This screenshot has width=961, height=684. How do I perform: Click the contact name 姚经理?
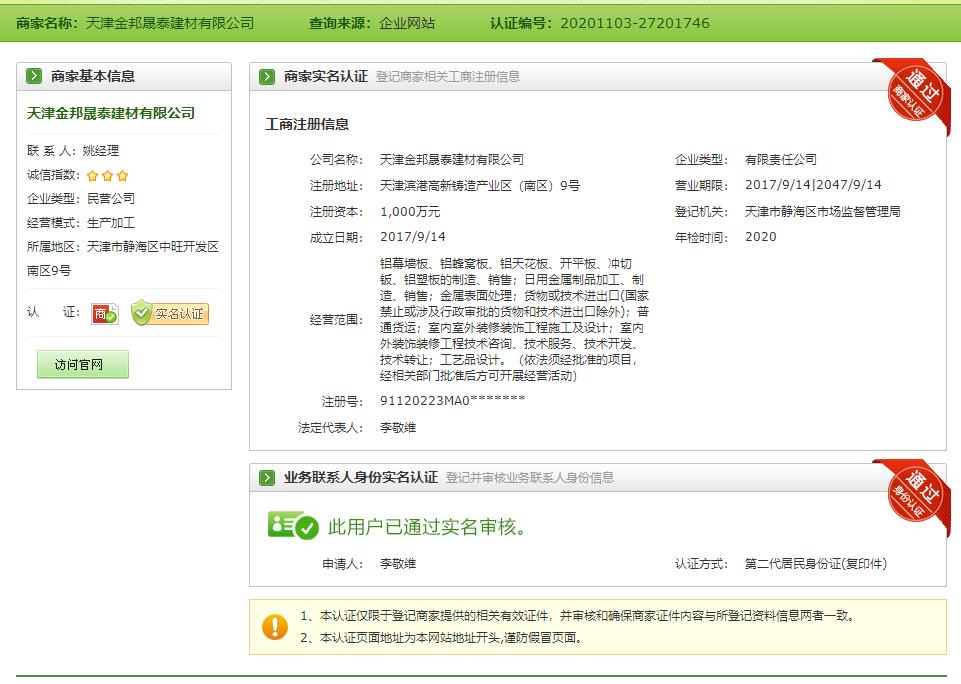[x=100, y=151]
